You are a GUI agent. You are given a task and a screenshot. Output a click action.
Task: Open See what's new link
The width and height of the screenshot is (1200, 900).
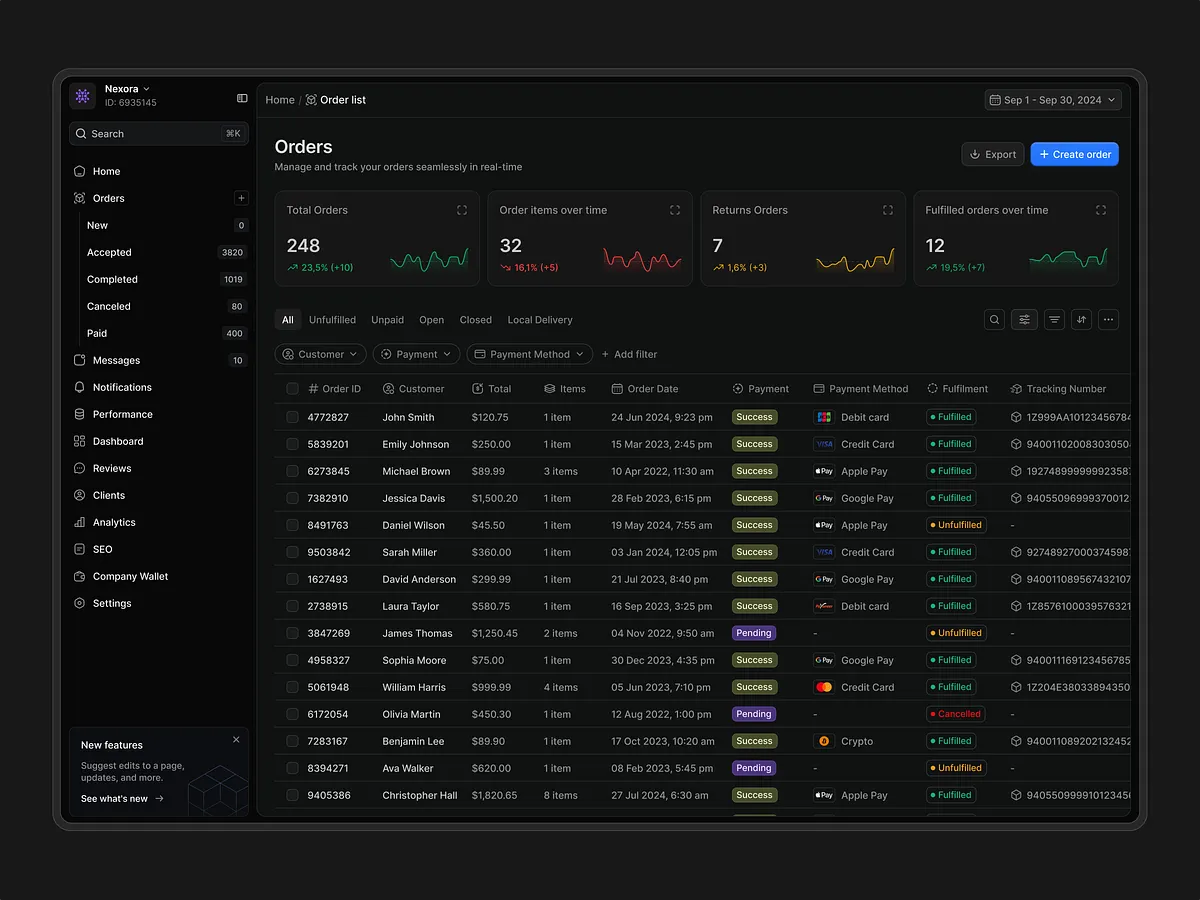coord(113,798)
